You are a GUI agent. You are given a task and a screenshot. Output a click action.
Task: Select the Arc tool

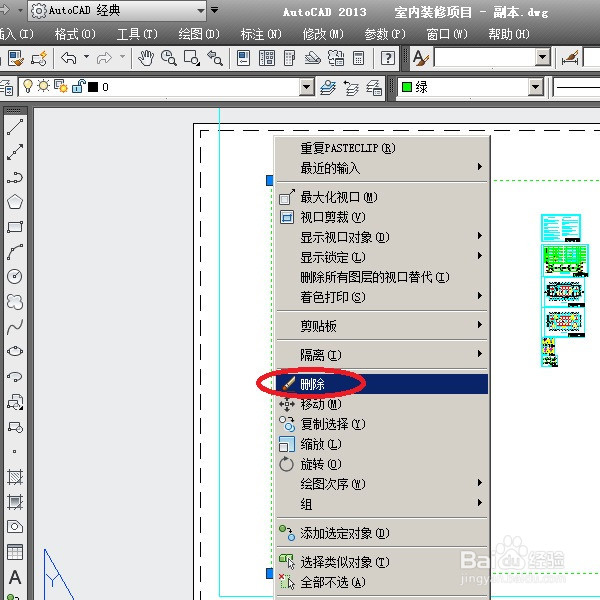(x=15, y=252)
